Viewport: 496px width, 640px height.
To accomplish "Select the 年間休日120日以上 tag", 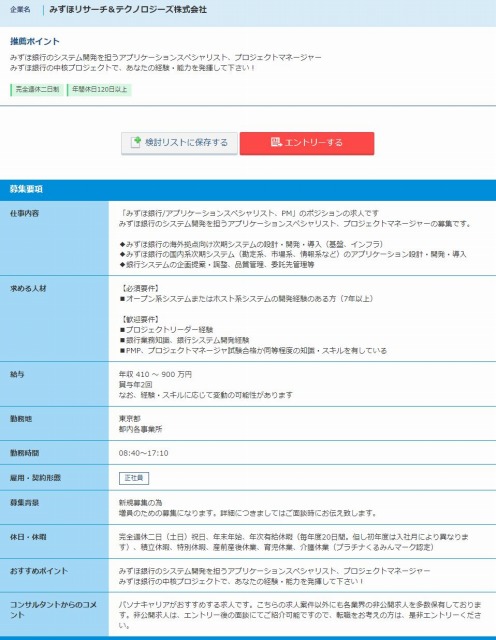I will coord(99,89).
